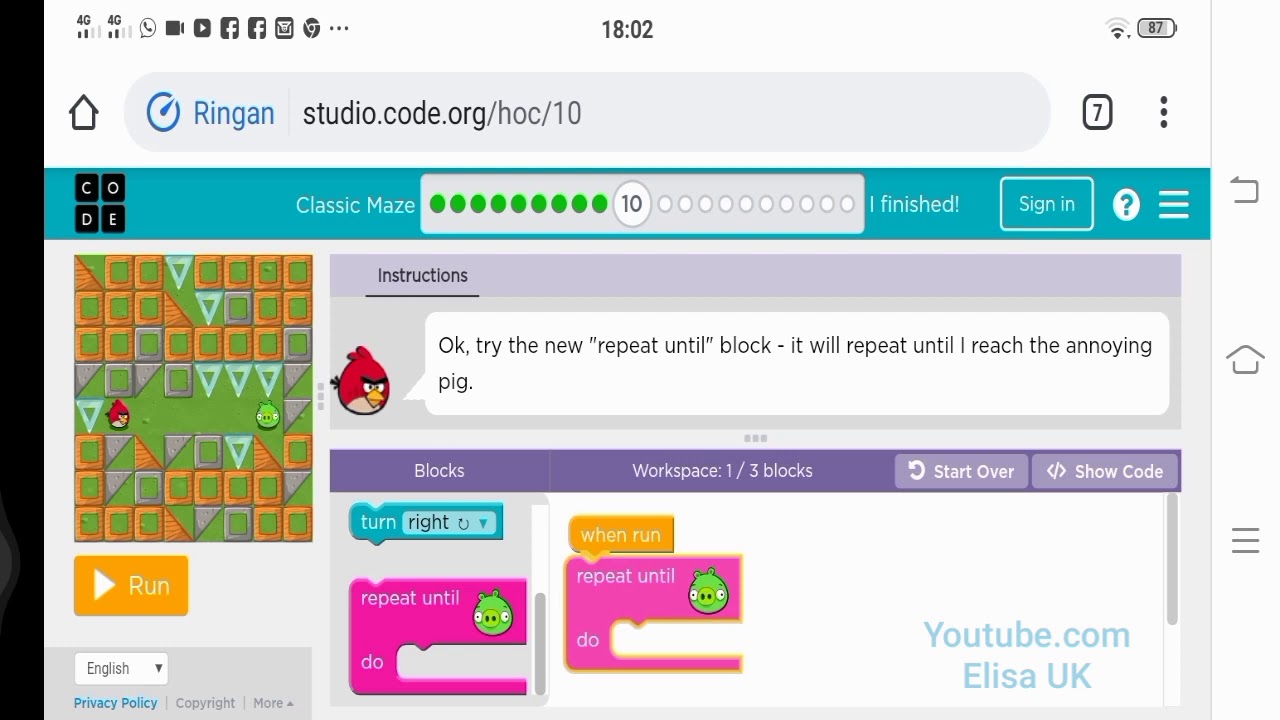Viewport: 1280px width, 720px height.
Task: Tap the system recents menu icon
Action: (x=1245, y=540)
